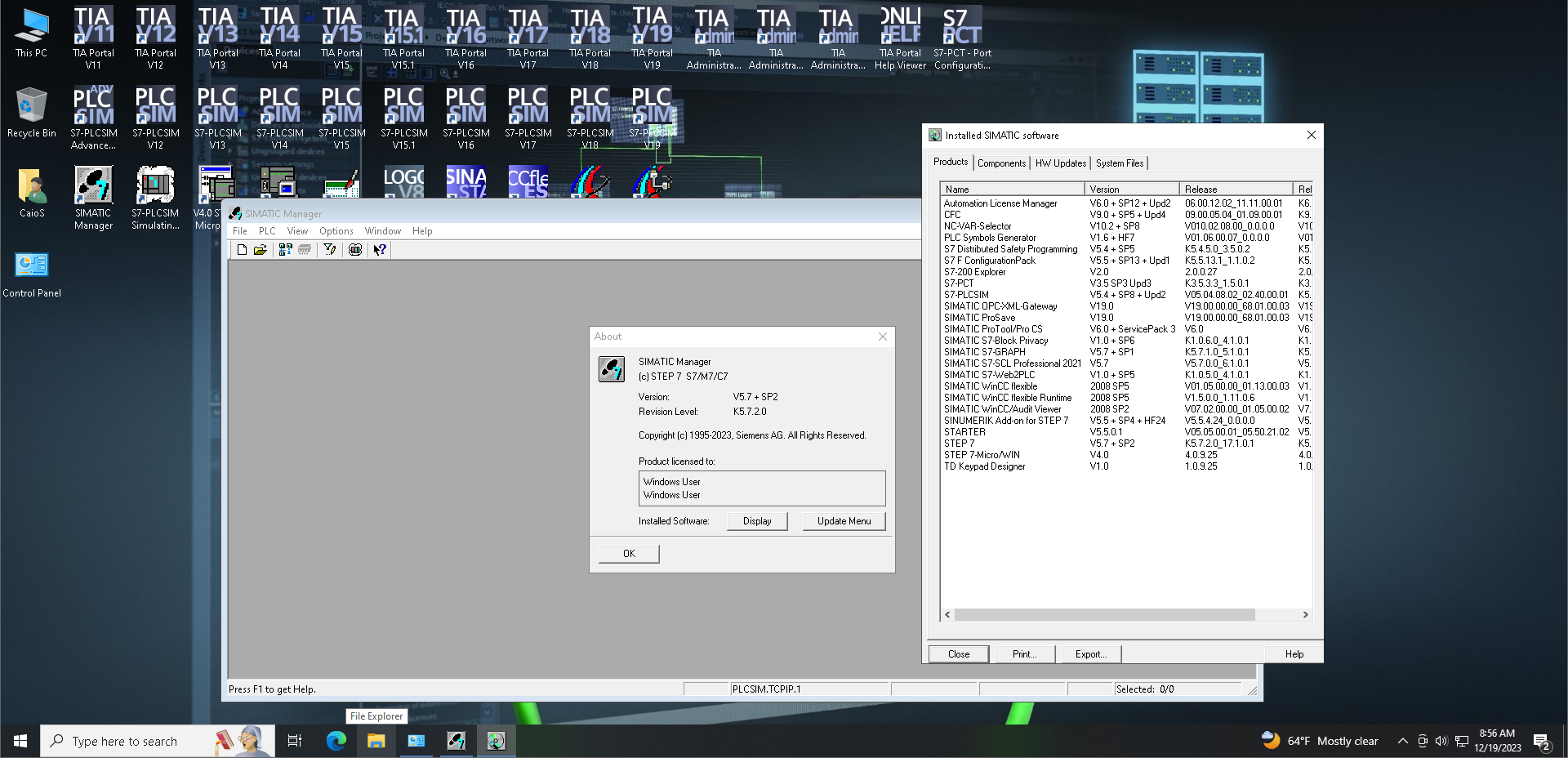Open the Options menu in SIMATIC Manager
Screen dimensions: 1568x758
[336, 231]
